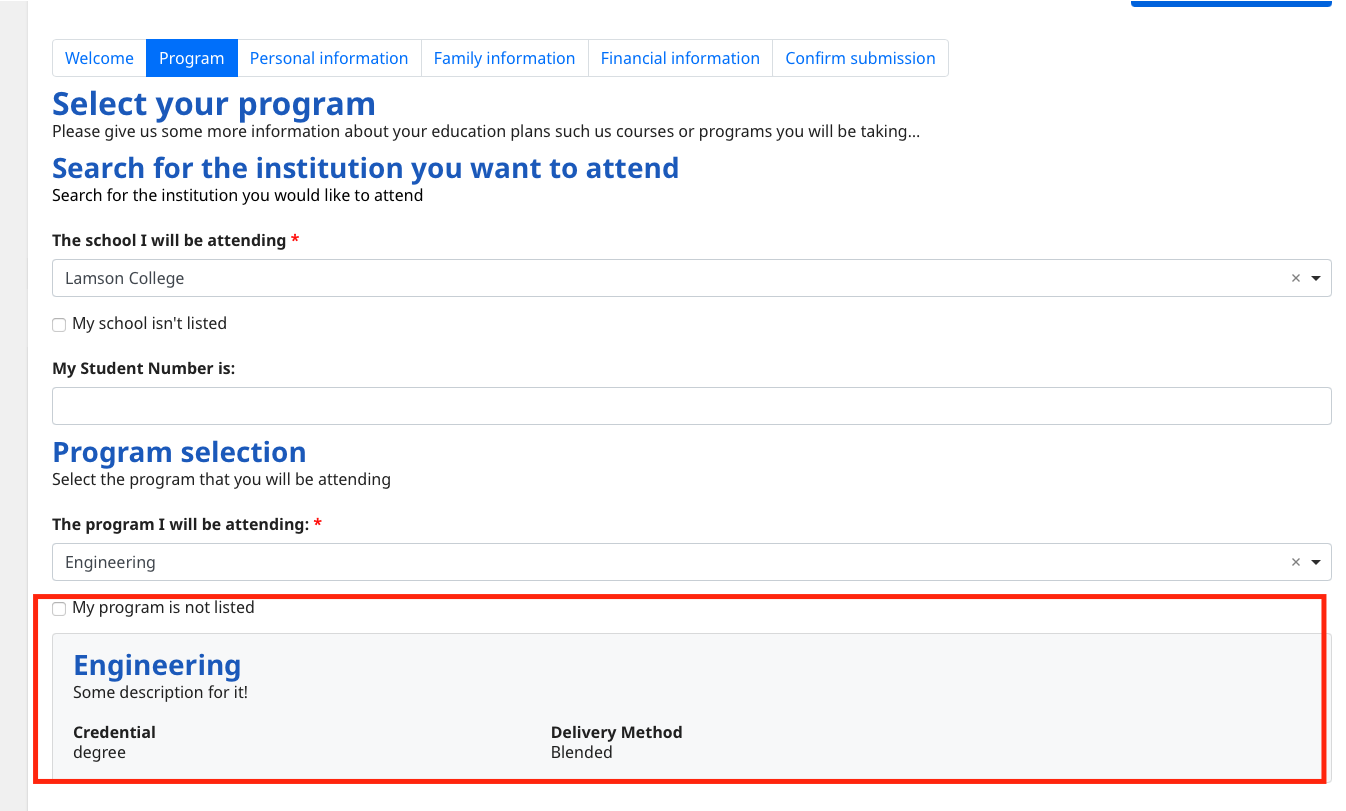1346x811 pixels.
Task: Open the Confirm submission tab
Action: [860, 58]
